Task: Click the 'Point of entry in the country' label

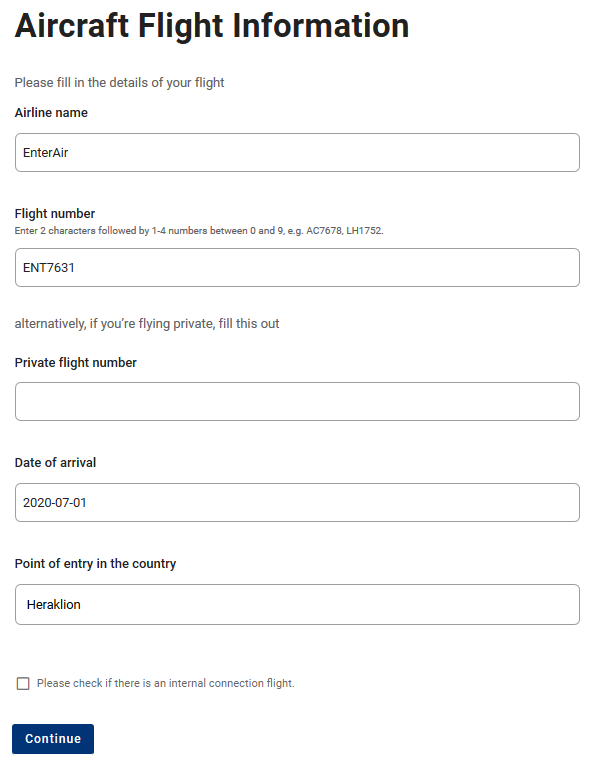Action: [95, 564]
